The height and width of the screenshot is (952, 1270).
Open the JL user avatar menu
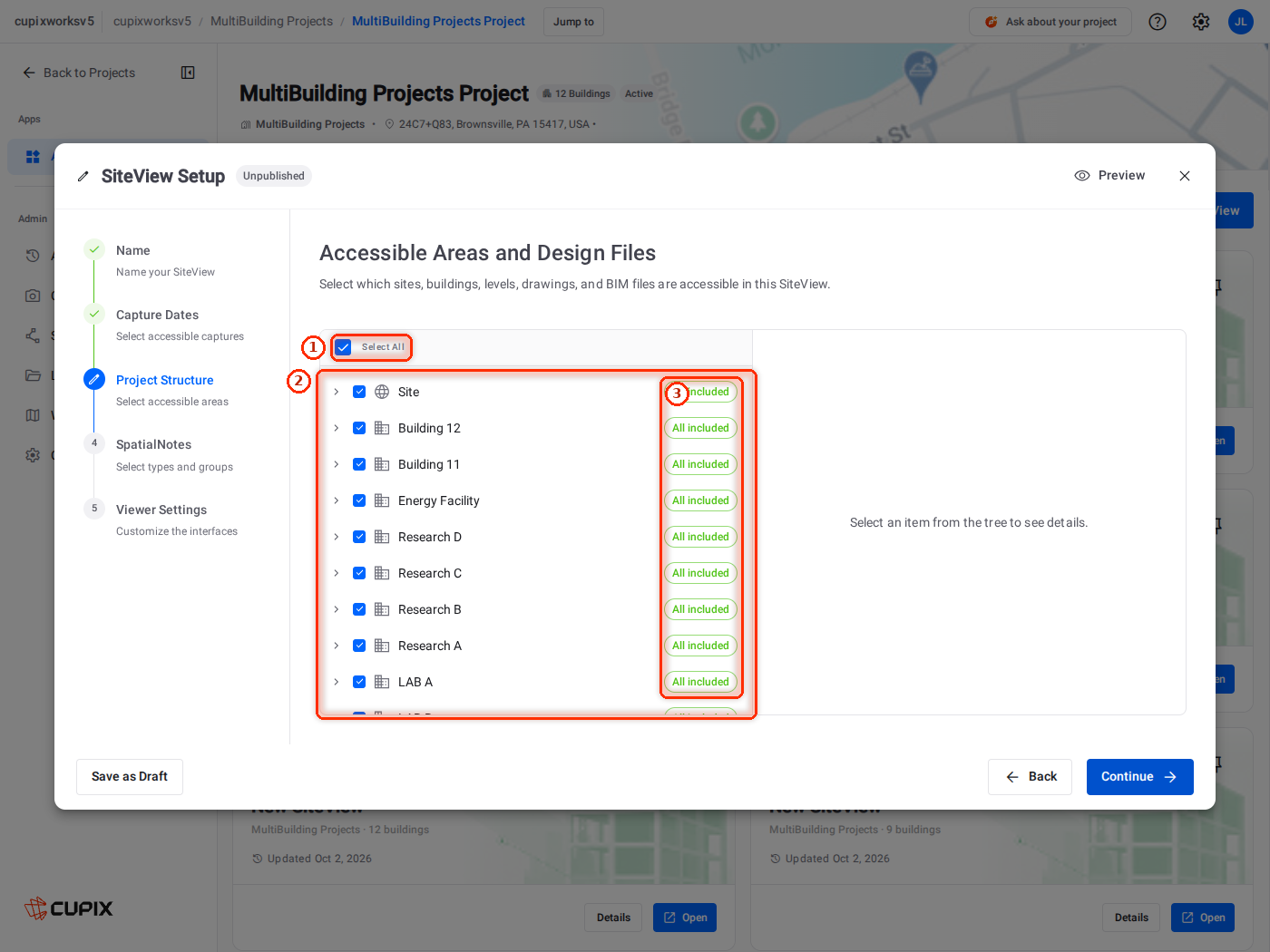coord(1241,22)
